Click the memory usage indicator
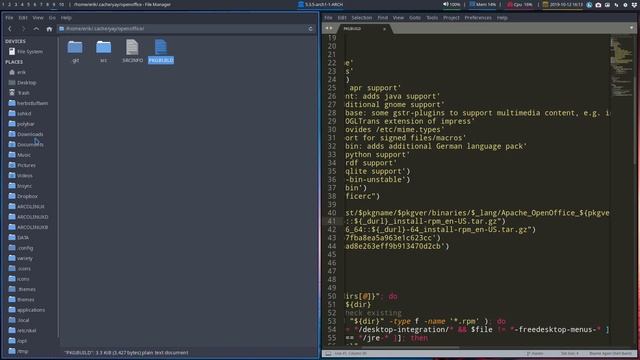The width and height of the screenshot is (640, 360). [x=482, y=4]
